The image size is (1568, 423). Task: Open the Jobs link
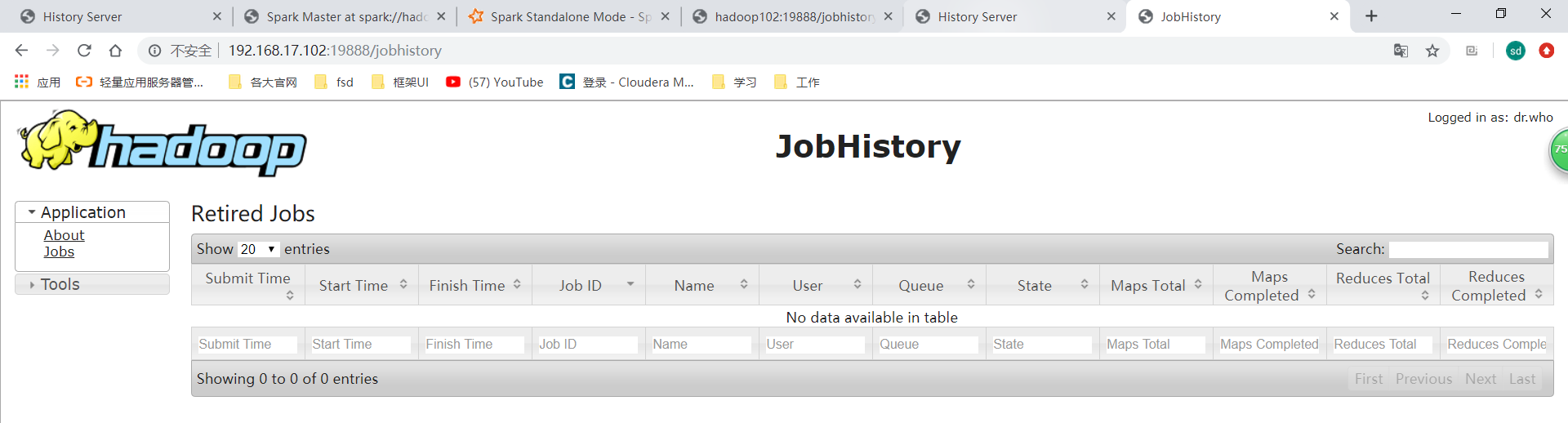coord(59,252)
